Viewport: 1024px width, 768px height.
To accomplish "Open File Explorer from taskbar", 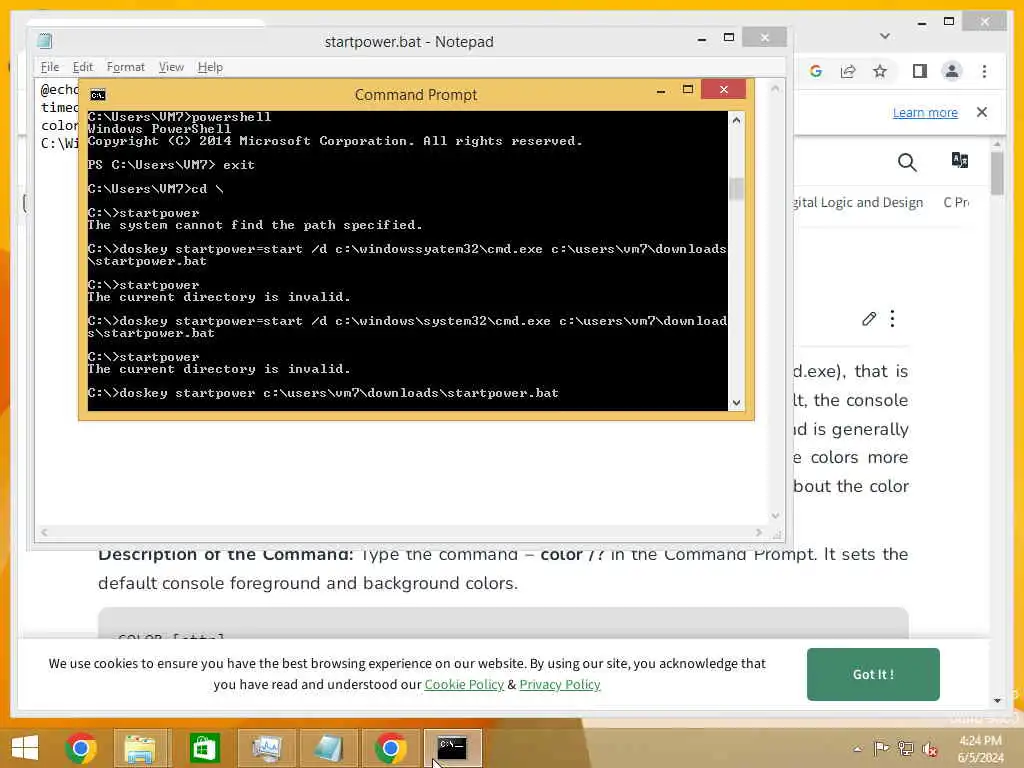I will (x=140, y=748).
